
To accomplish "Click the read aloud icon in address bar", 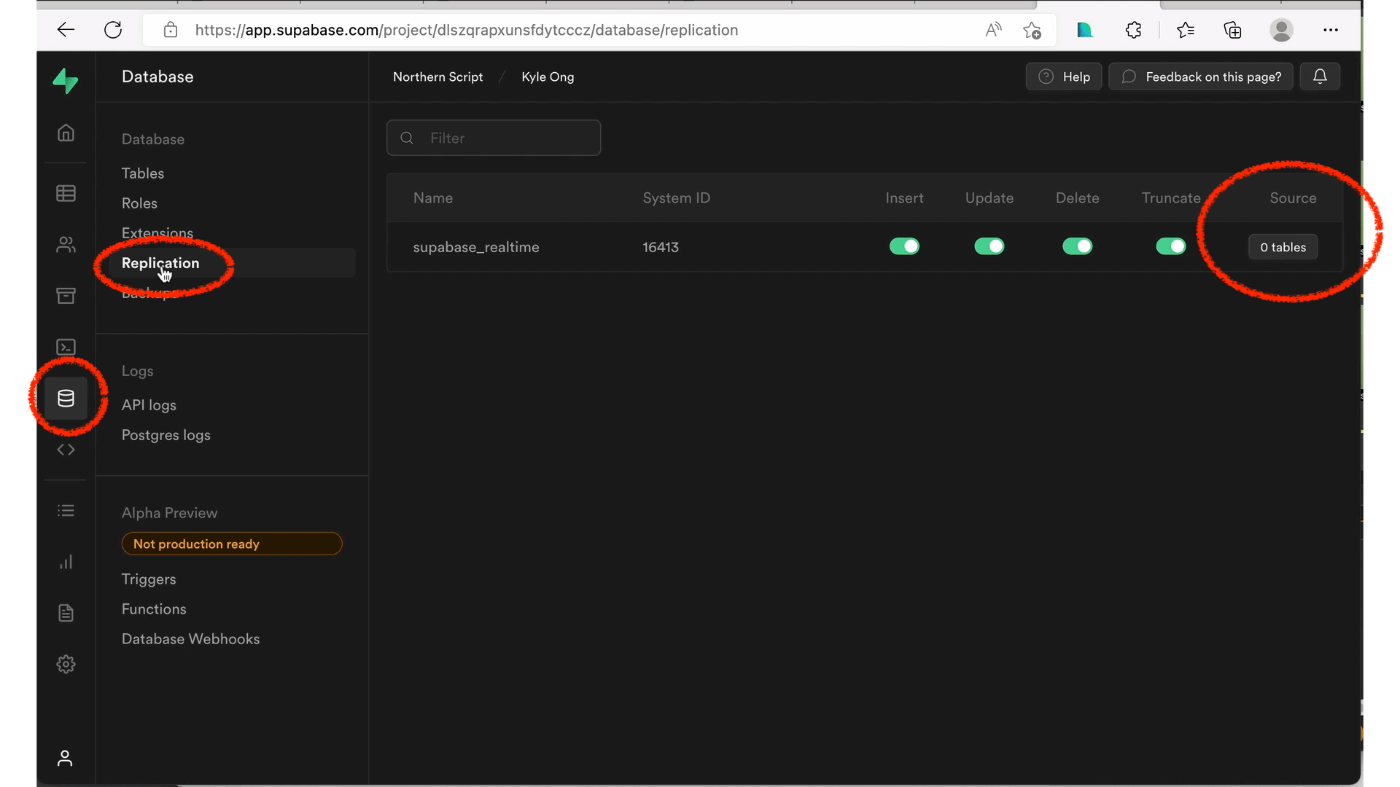I will (x=993, y=30).
